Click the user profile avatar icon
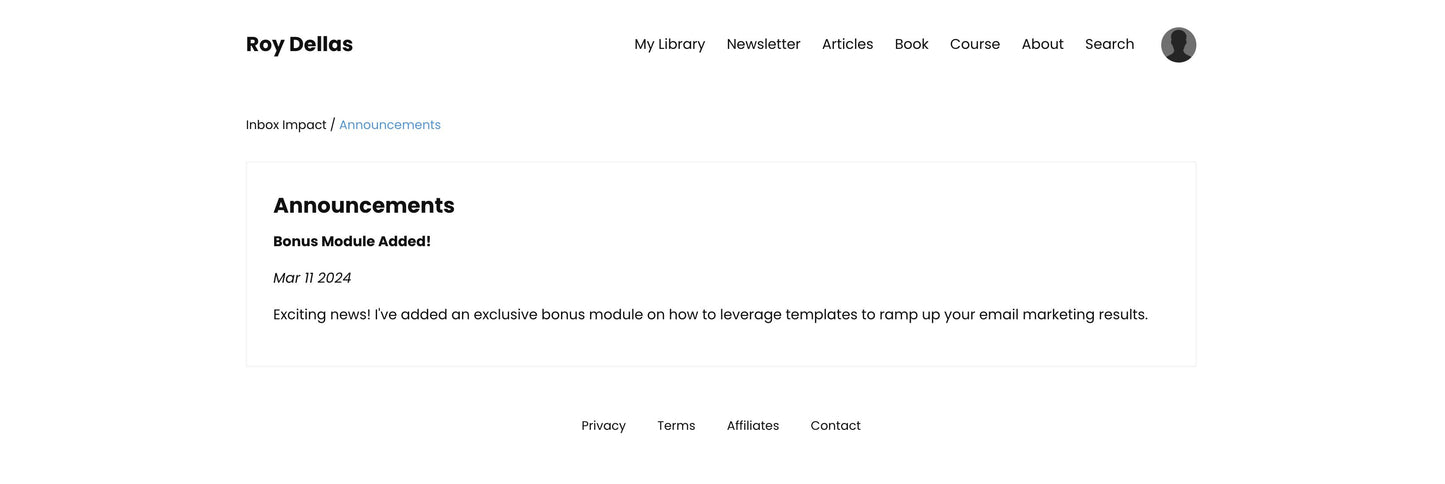 click(x=1178, y=45)
